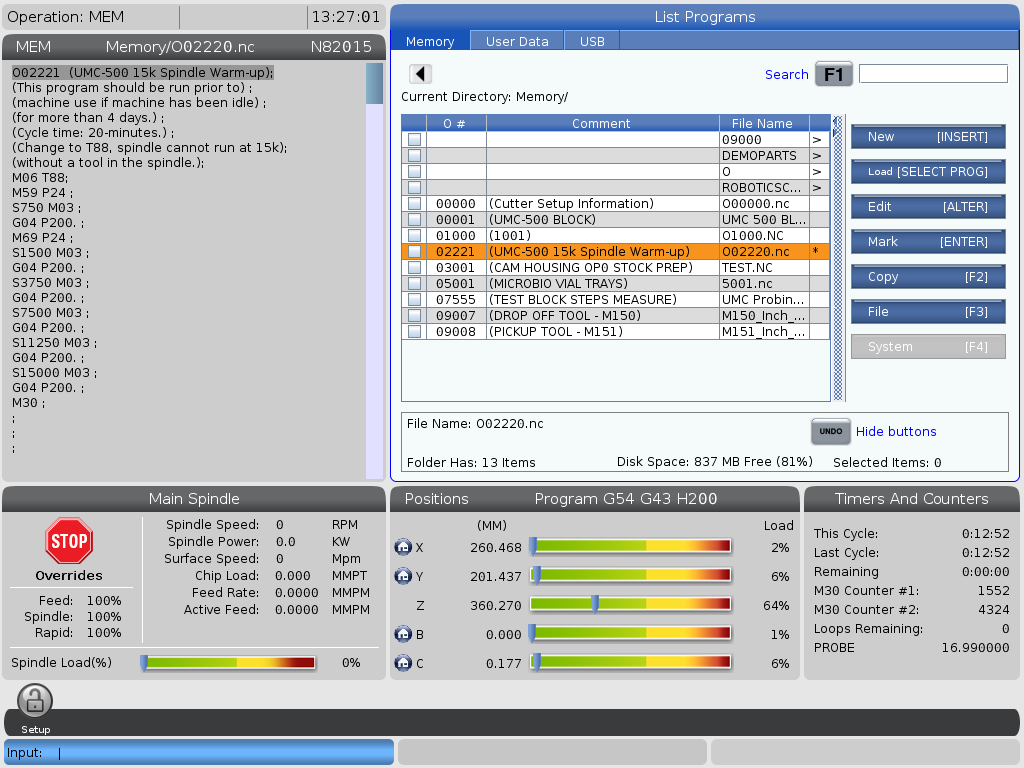Screen dimensions: 1024x768
Task: Click the B axis home icon
Action: [x=403, y=634]
